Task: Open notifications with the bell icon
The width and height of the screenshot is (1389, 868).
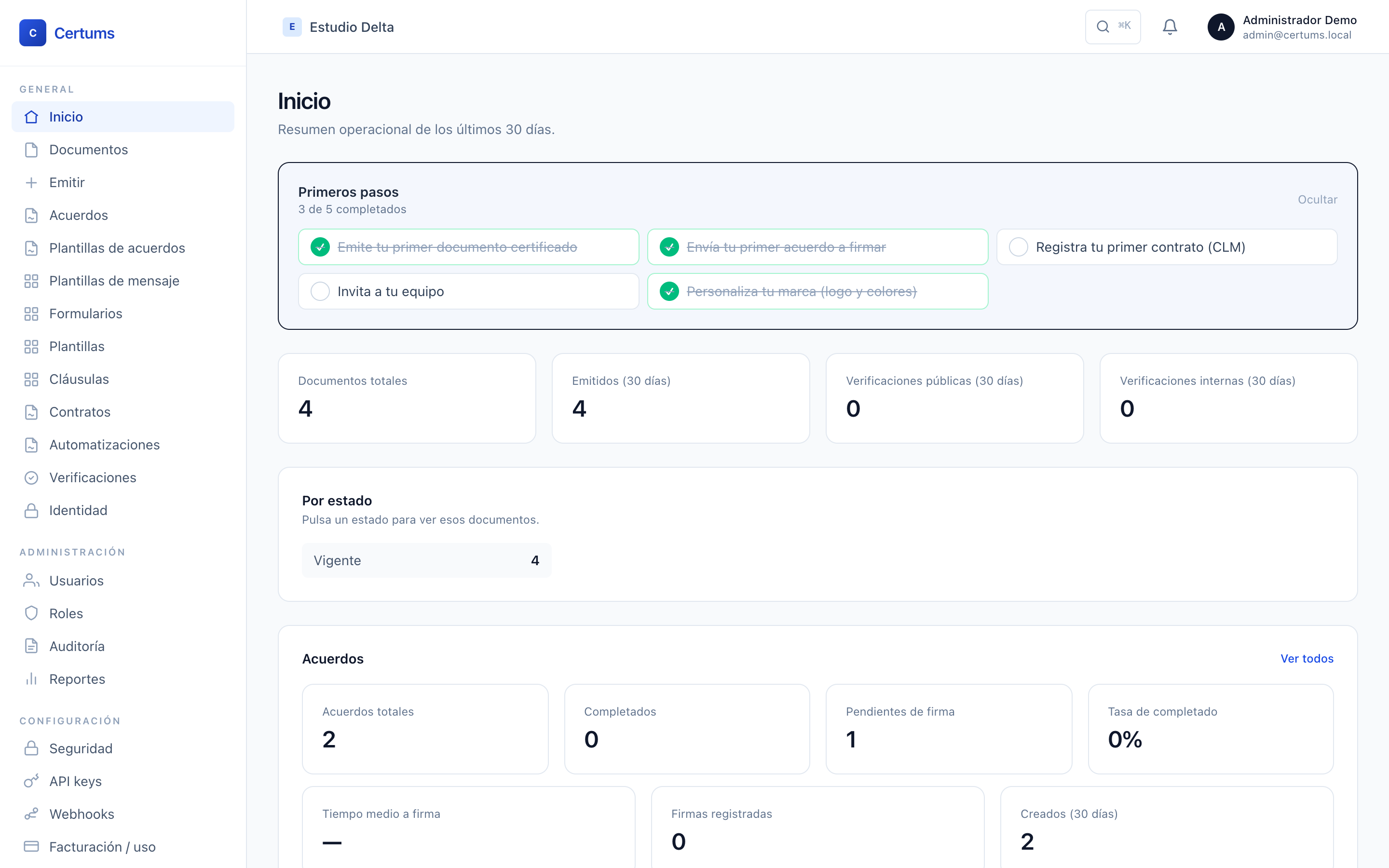Action: point(1170,27)
